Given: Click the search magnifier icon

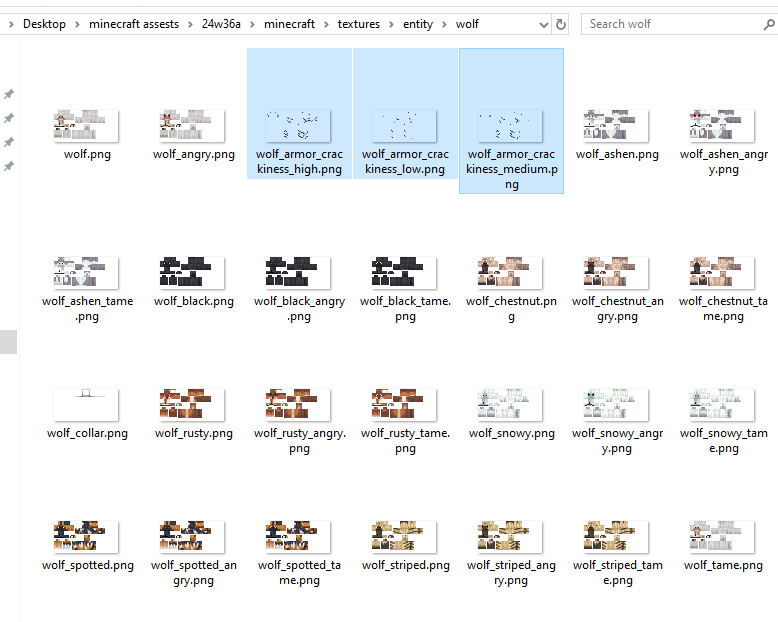Looking at the screenshot, I should pos(769,24).
